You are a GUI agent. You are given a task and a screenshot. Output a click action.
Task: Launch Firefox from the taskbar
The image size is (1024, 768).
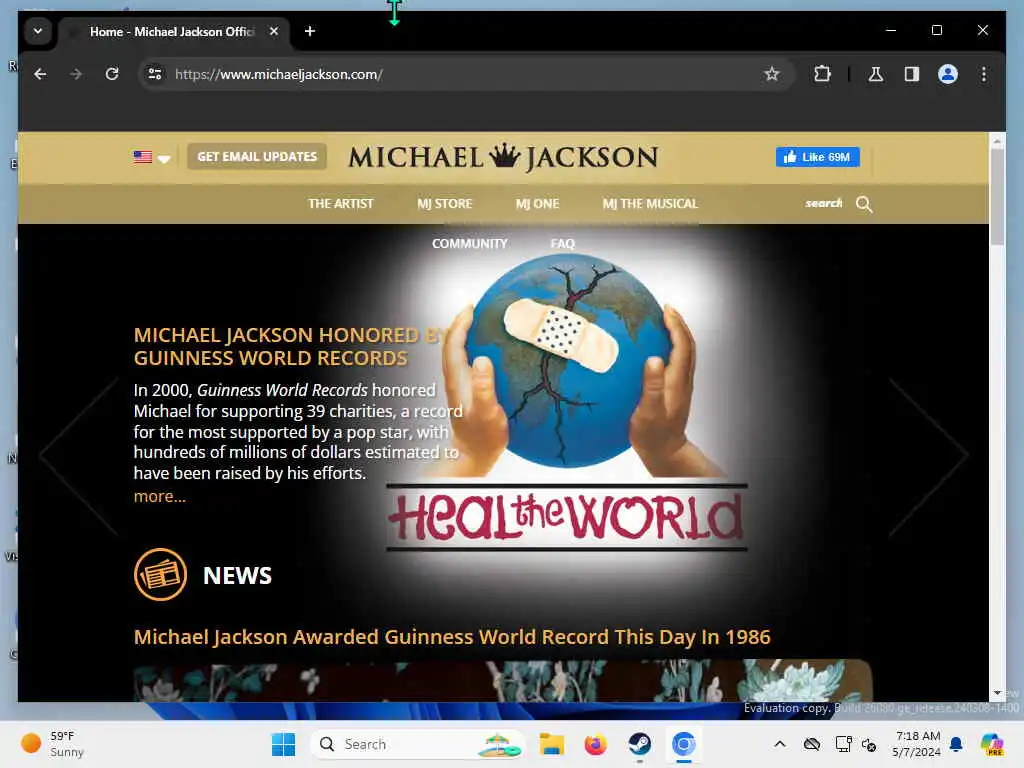tap(596, 744)
